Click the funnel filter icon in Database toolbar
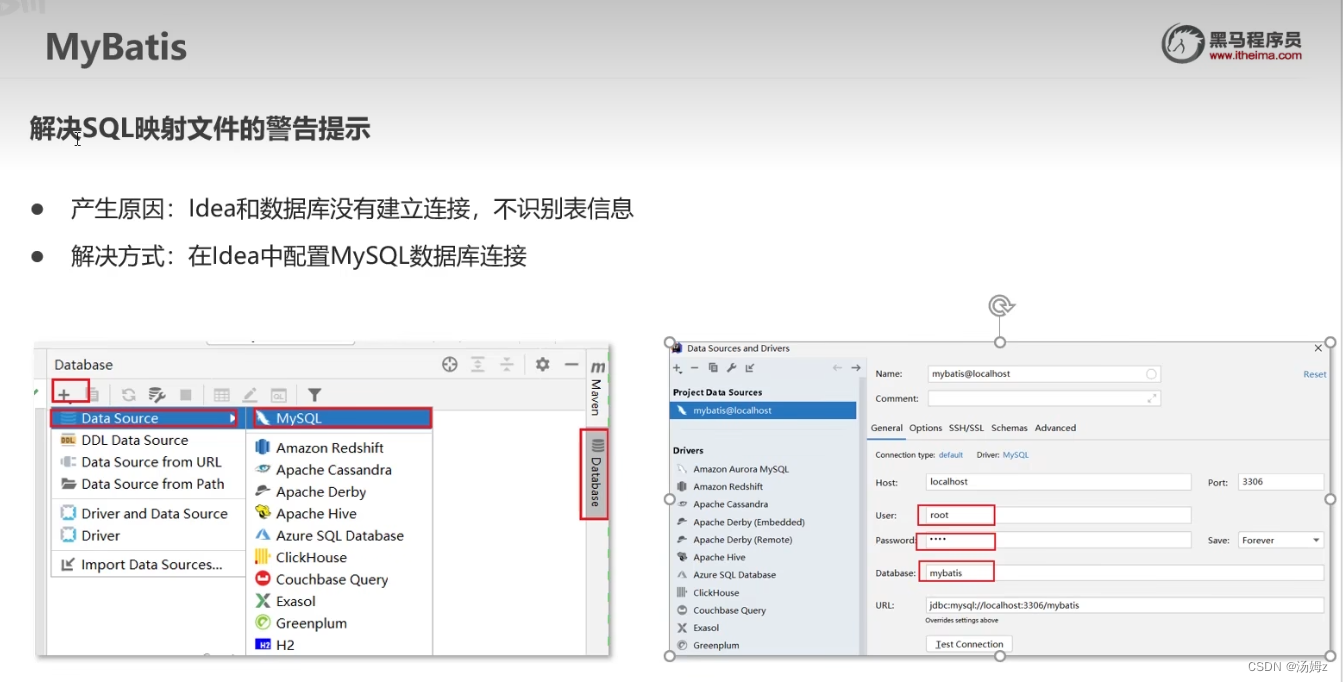Screen dimensions: 1343x682 [x=314, y=395]
